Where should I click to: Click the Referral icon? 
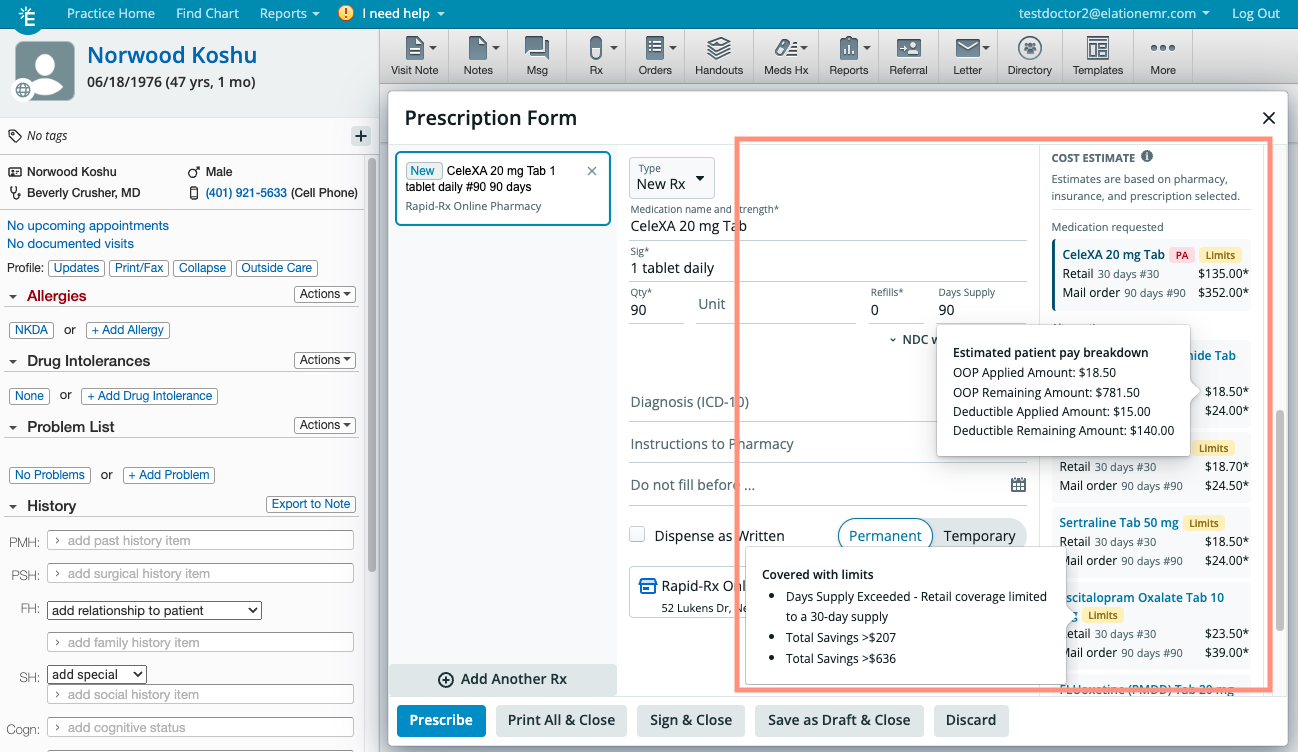click(x=908, y=55)
